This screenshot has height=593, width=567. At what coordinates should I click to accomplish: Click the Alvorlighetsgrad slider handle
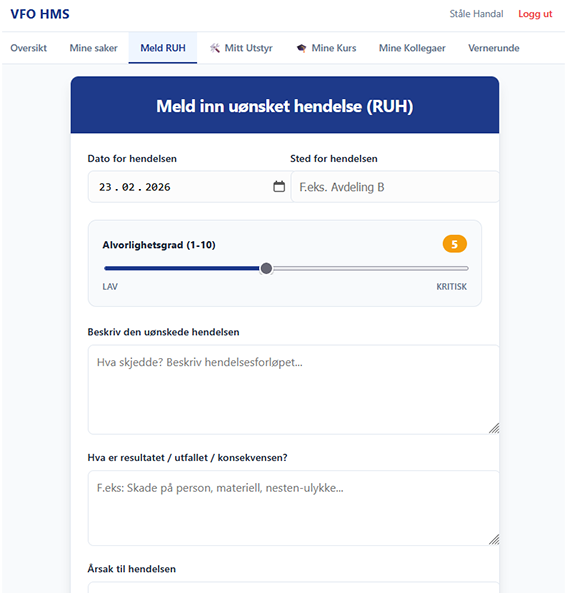coord(266,269)
